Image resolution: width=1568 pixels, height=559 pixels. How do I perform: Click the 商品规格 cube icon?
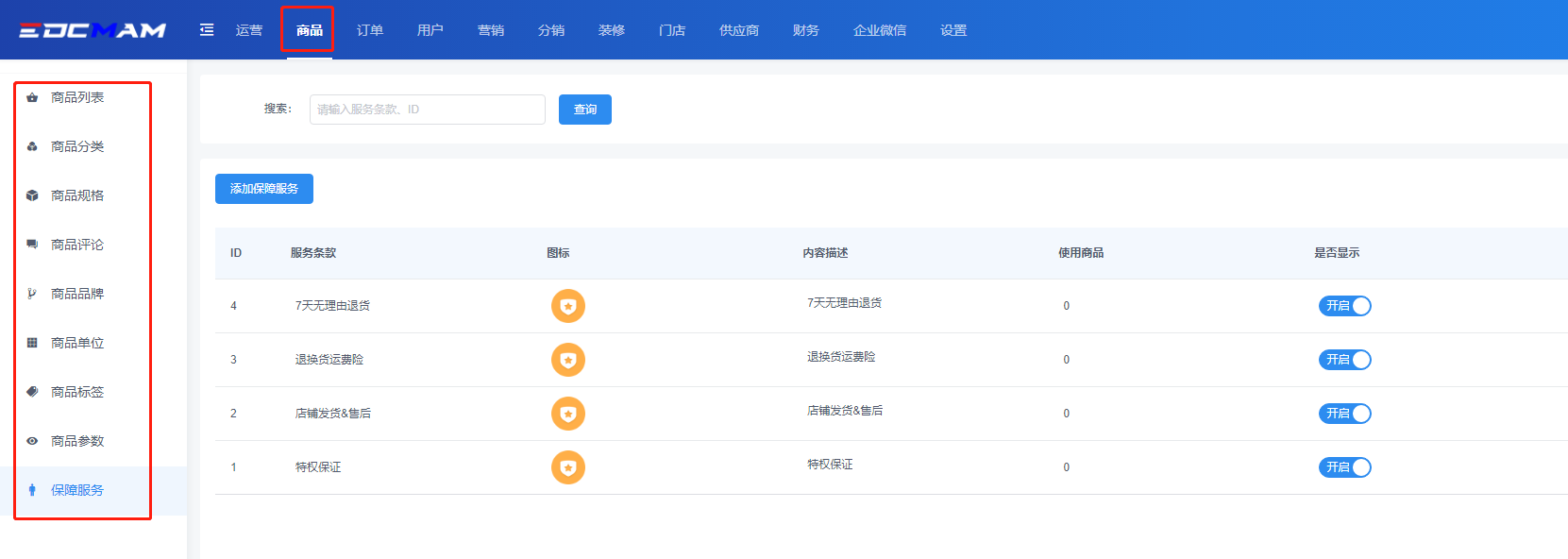click(32, 195)
